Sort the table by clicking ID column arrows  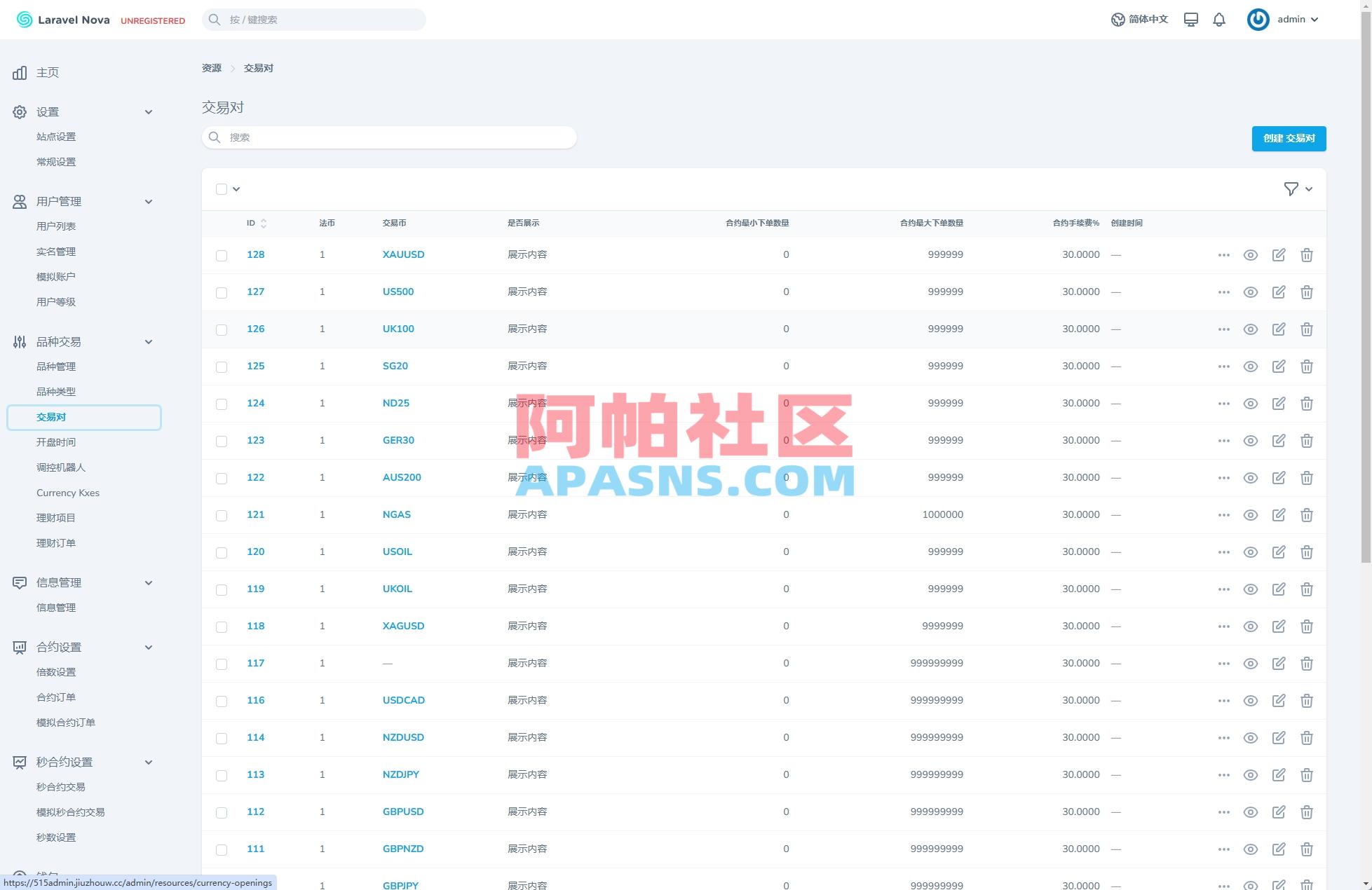point(264,223)
